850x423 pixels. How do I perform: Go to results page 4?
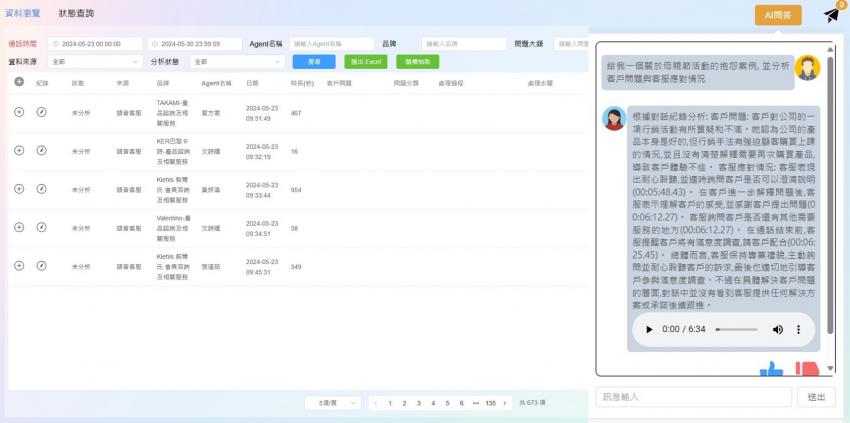click(433, 403)
